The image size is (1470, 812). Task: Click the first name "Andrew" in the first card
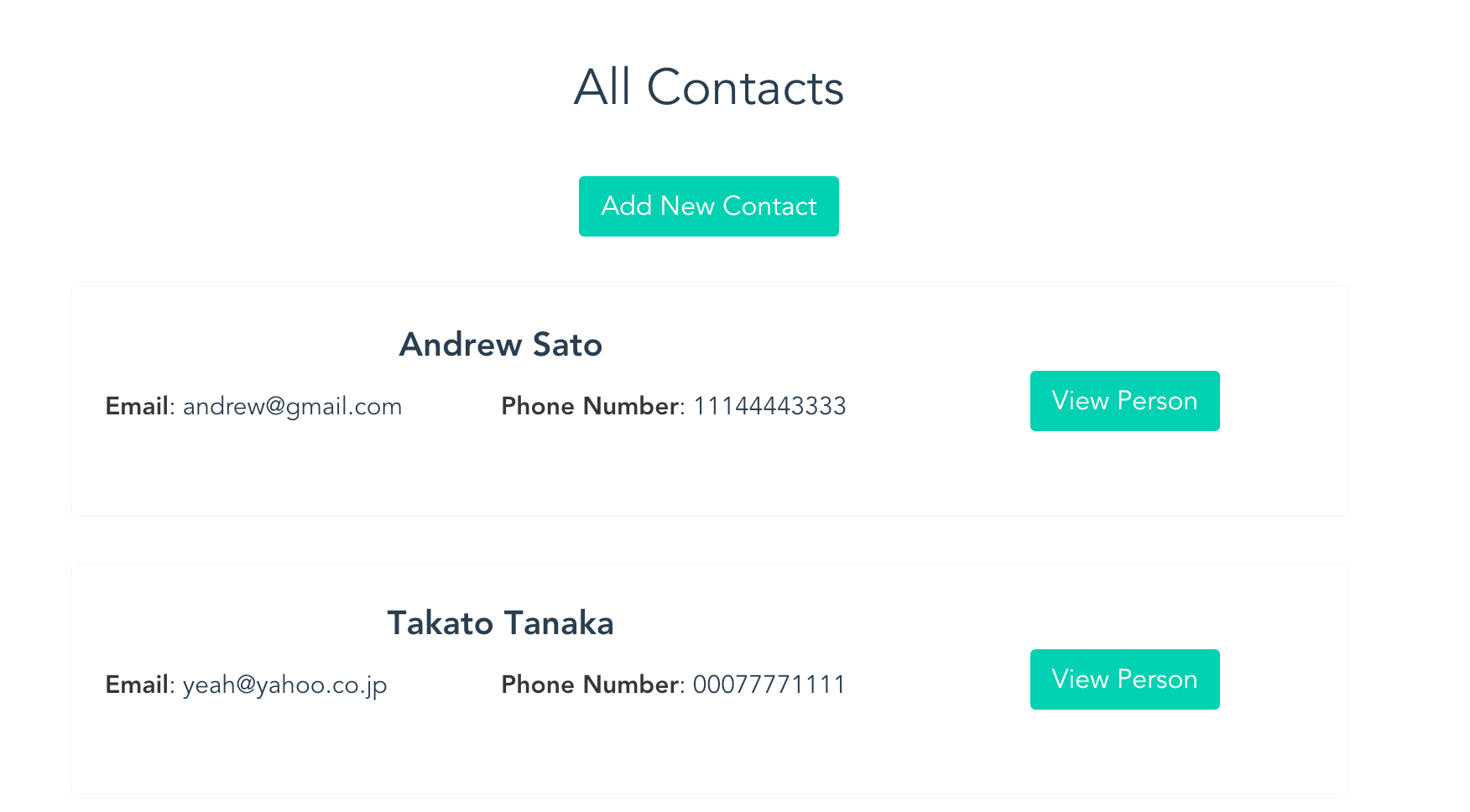point(460,345)
